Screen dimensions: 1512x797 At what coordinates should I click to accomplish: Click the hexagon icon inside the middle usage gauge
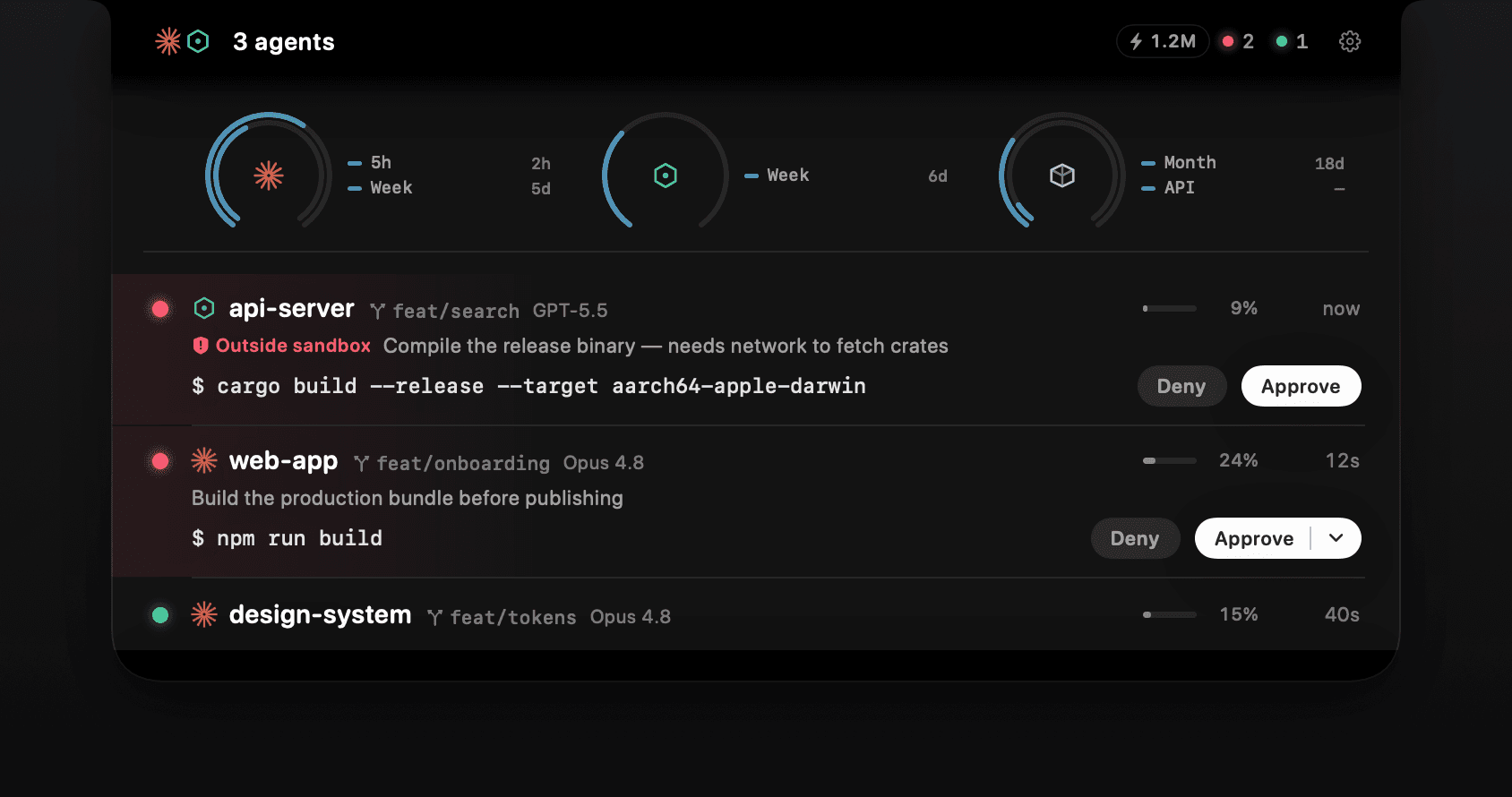click(666, 176)
